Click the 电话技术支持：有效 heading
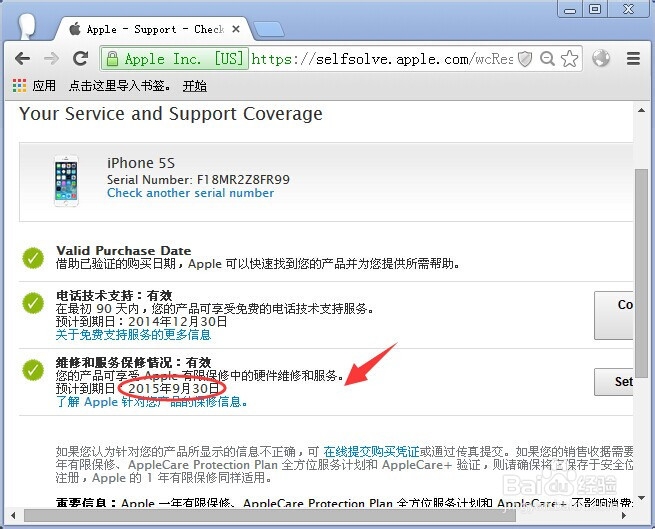This screenshot has height=529, width=655. tap(114, 296)
